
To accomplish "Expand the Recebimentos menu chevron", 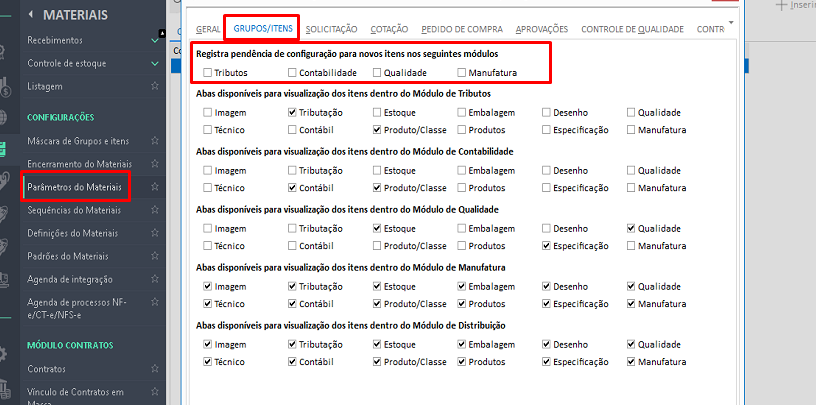I will [154, 40].
